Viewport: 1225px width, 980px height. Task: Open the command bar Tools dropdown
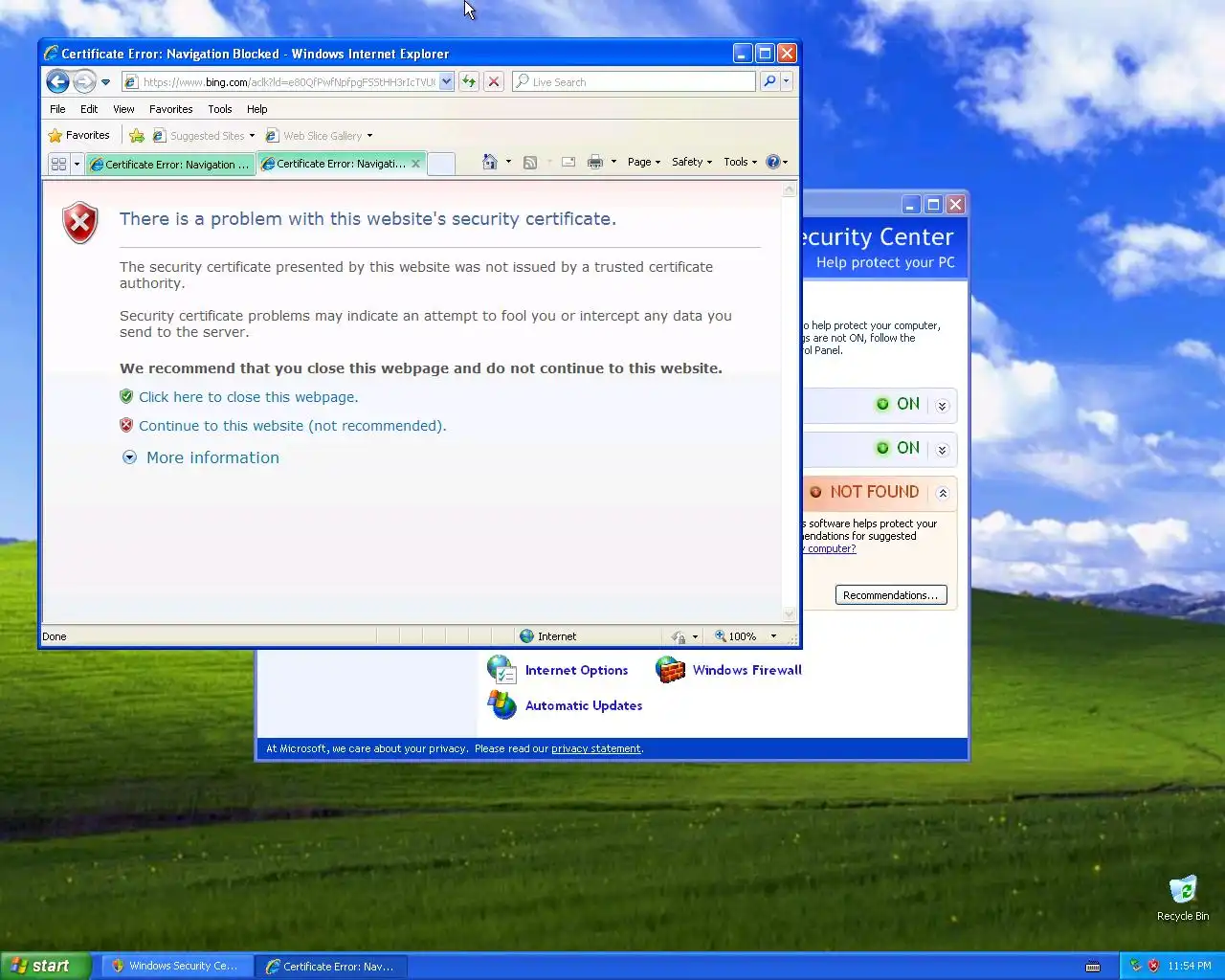741,162
